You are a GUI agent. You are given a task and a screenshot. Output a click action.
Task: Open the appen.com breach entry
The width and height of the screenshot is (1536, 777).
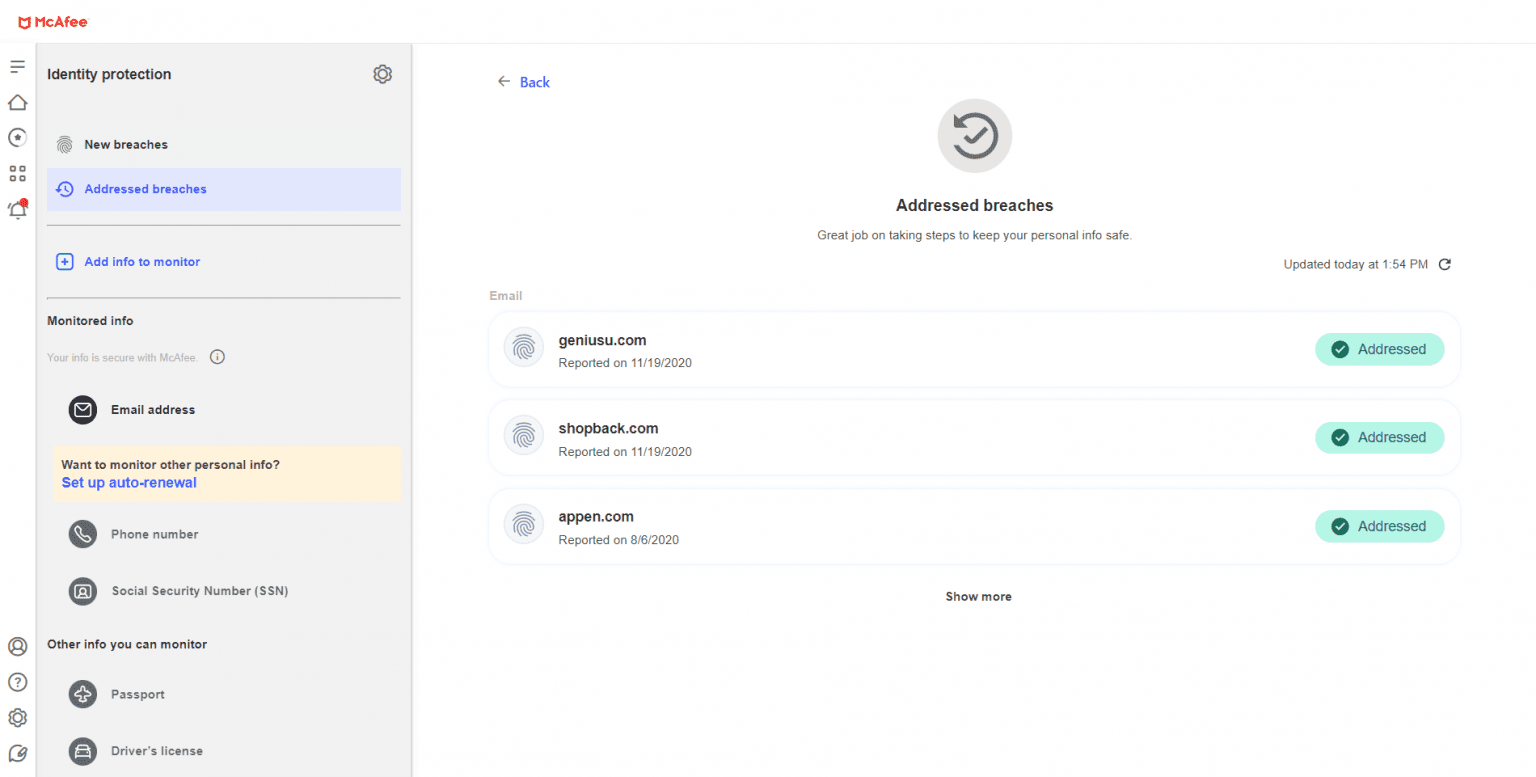click(x=596, y=517)
